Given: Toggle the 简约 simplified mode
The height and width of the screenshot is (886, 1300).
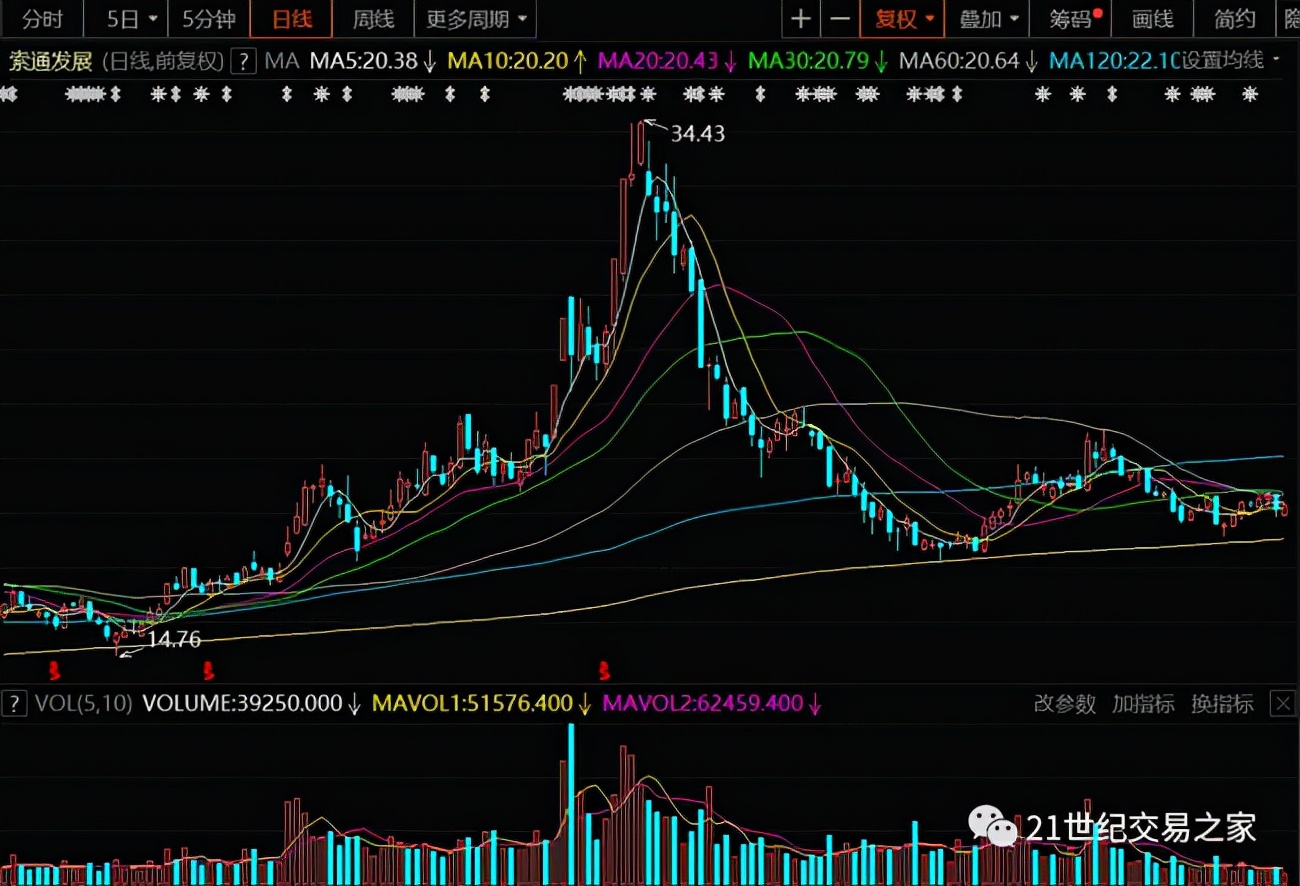Looking at the screenshot, I should pyautogui.click(x=1235, y=19).
